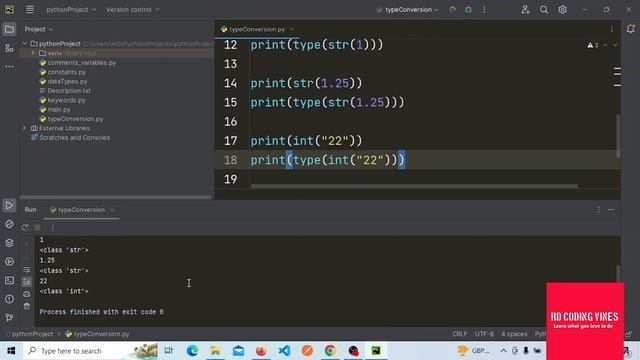Expand the venv folder
The height and width of the screenshot is (360, 640).
[x=33, y=53]
